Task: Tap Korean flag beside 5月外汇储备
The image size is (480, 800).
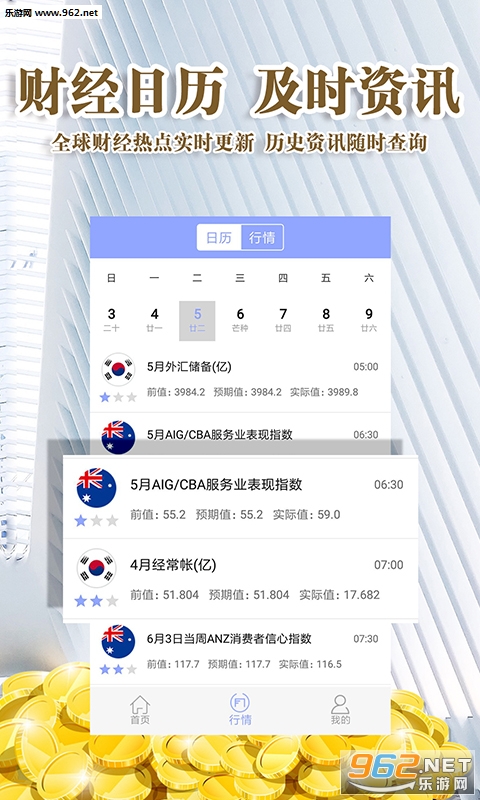Action: pyautogui.click(x=118, y=369)
